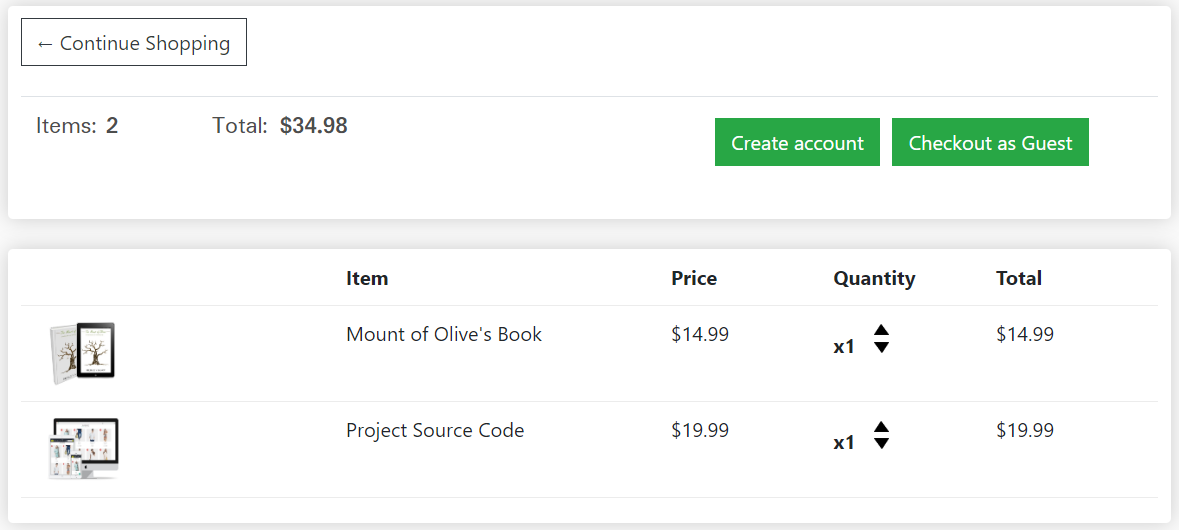Click the $19.99 row total for Source Code

pyautogui.click(x=1025, y=430)
